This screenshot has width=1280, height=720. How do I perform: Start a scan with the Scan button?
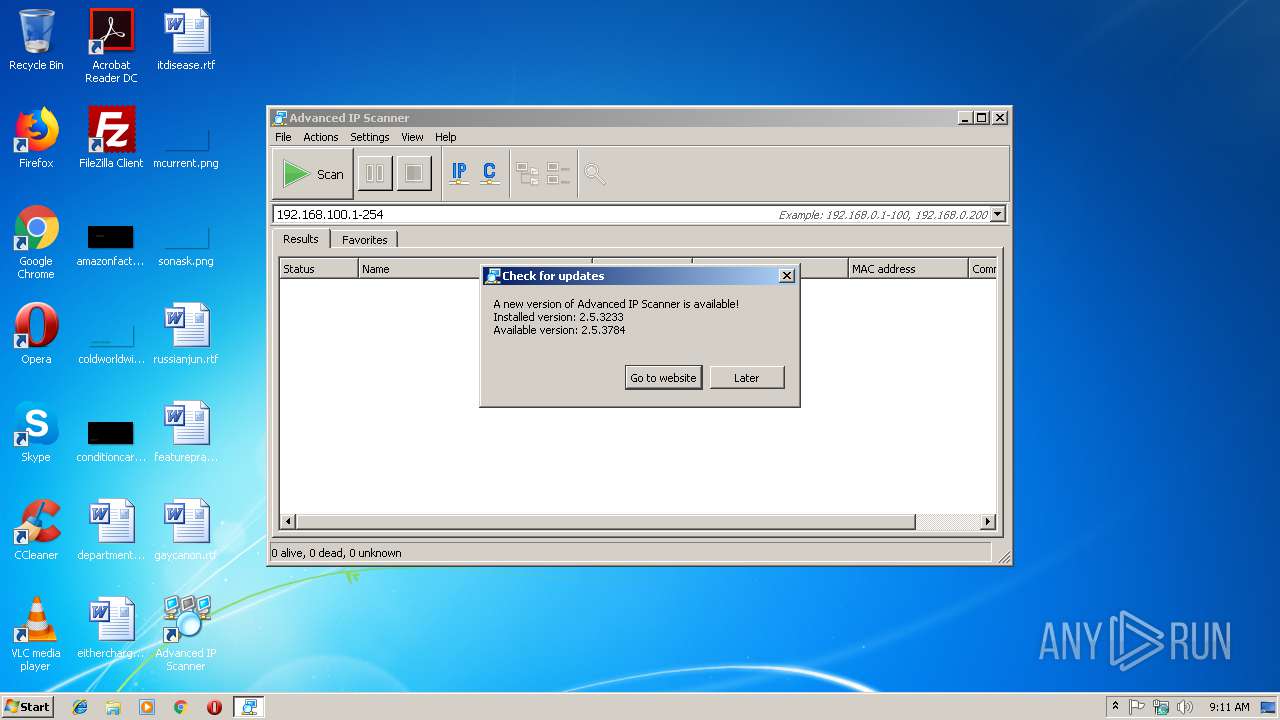point(313,174)
